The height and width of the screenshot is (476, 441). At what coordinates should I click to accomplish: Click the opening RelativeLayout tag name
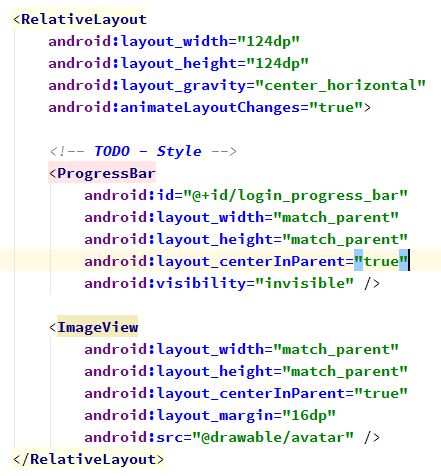[84, 19]
